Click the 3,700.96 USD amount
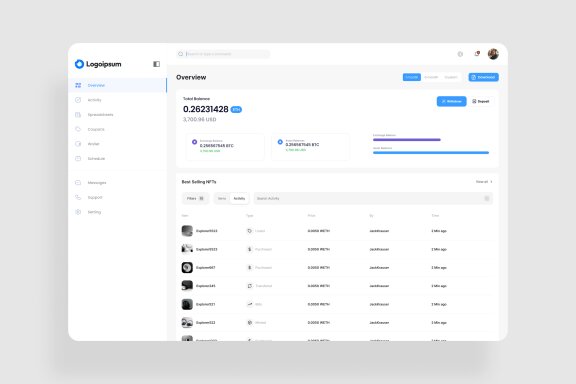 pos(199,119)
